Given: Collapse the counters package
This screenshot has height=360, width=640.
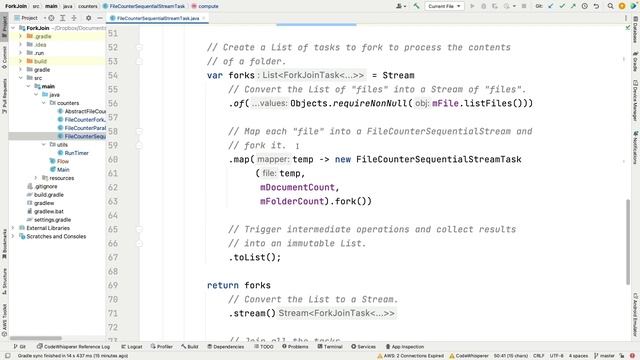Looking at the screenshot, I should [x=44, y=103].
